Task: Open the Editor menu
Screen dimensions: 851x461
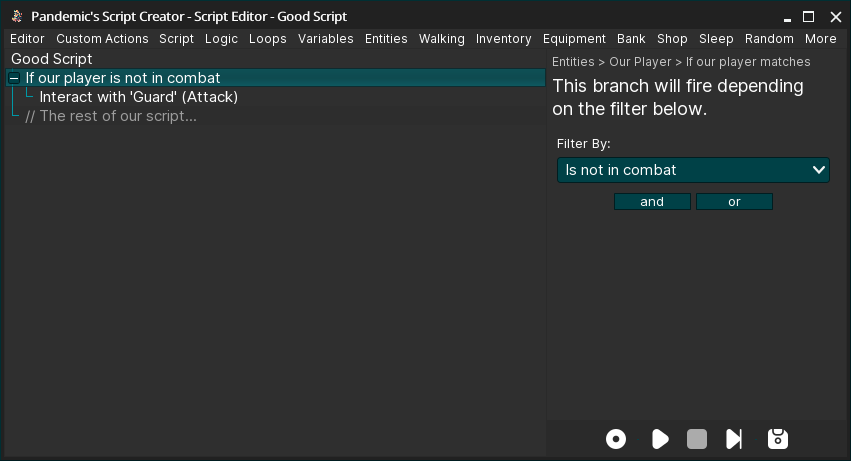Action: (x=27, y=39)
